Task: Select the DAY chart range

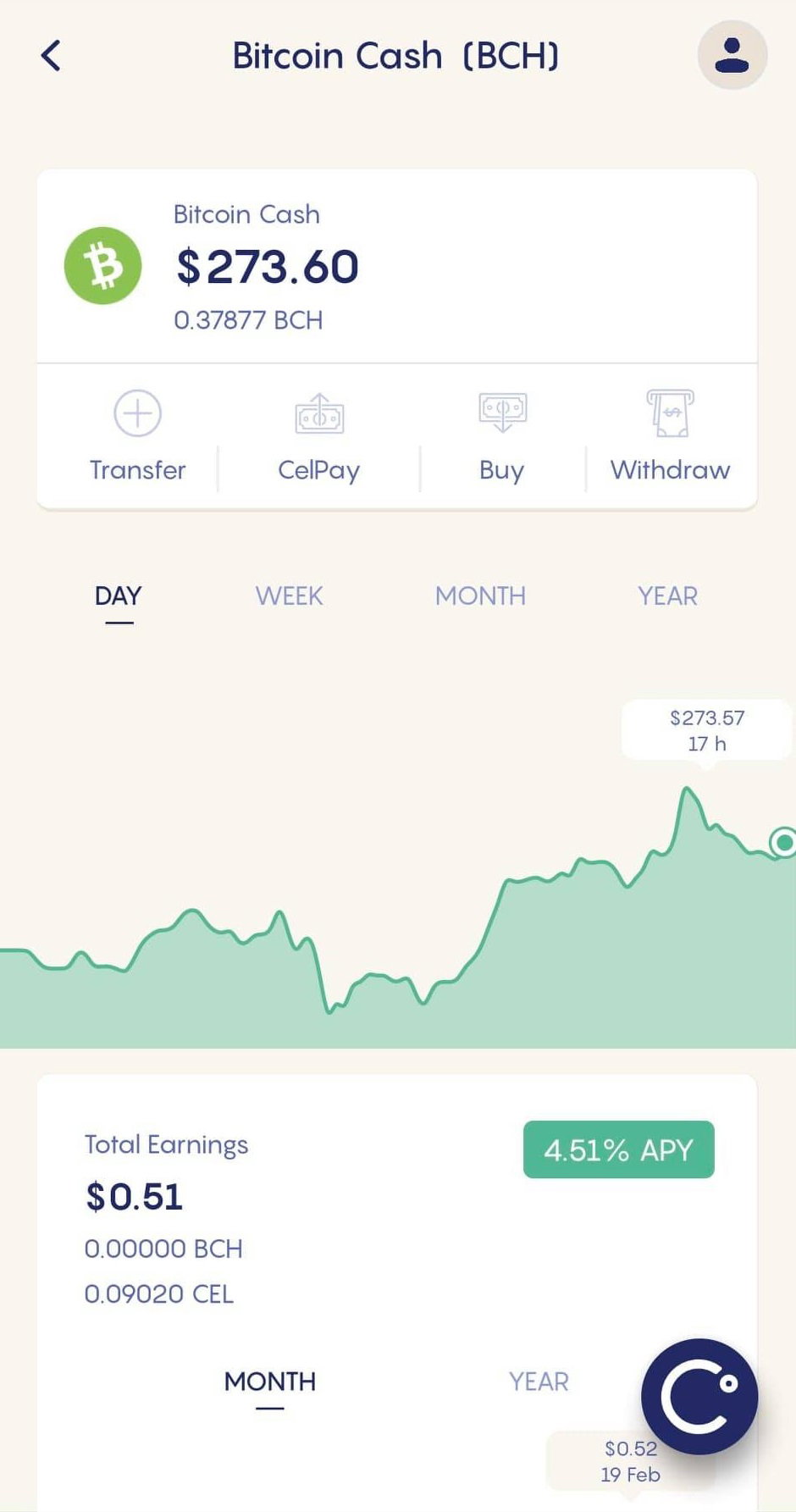Action: click(119, 595)
